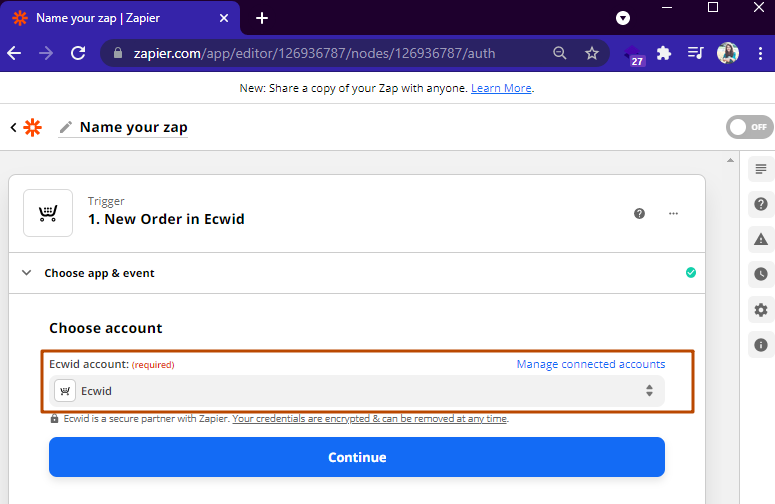Open the Ecwid account dropdown
The width and height of the screenshot is (775, 504).
(x=356, y=391)
